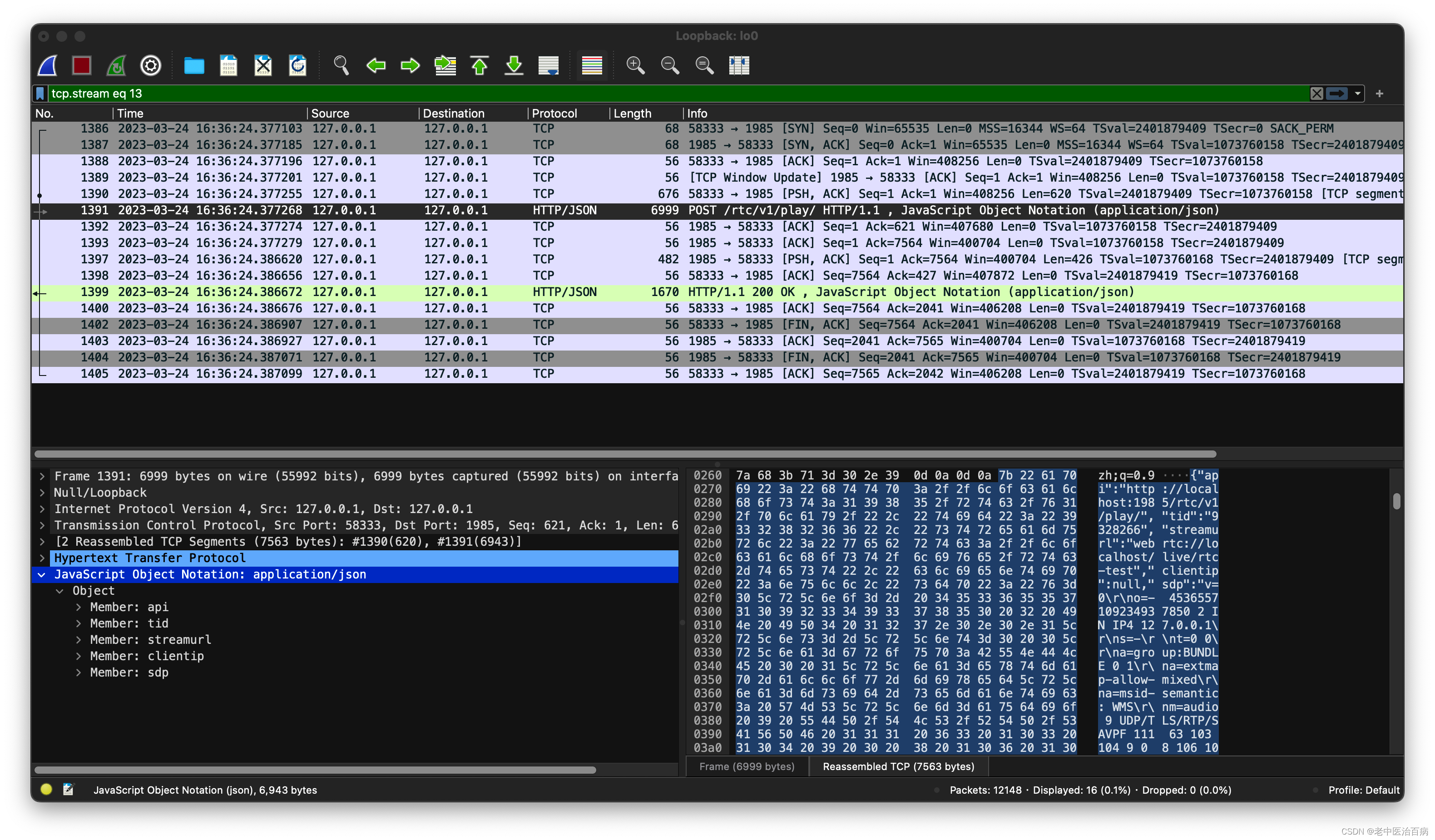Click the expert information yellow circle
This screenshot has width=1435, height=840.
pos(46,789)
